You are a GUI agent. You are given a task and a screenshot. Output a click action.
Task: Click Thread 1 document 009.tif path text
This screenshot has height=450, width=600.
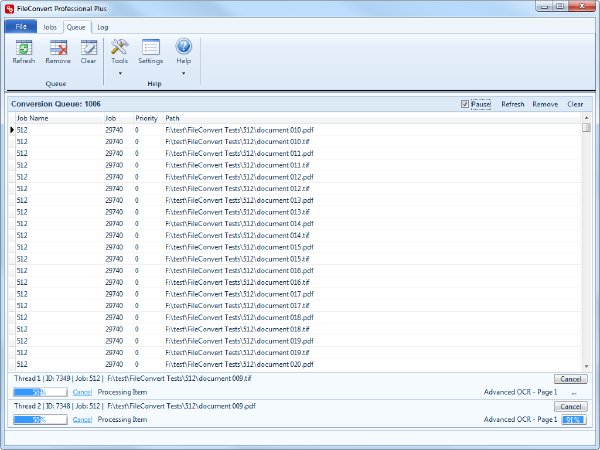179,378
